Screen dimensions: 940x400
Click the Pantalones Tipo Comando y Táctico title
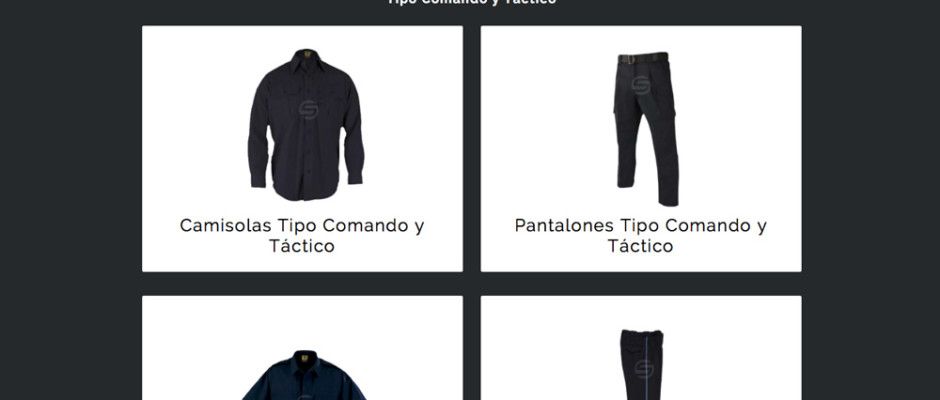640,236
